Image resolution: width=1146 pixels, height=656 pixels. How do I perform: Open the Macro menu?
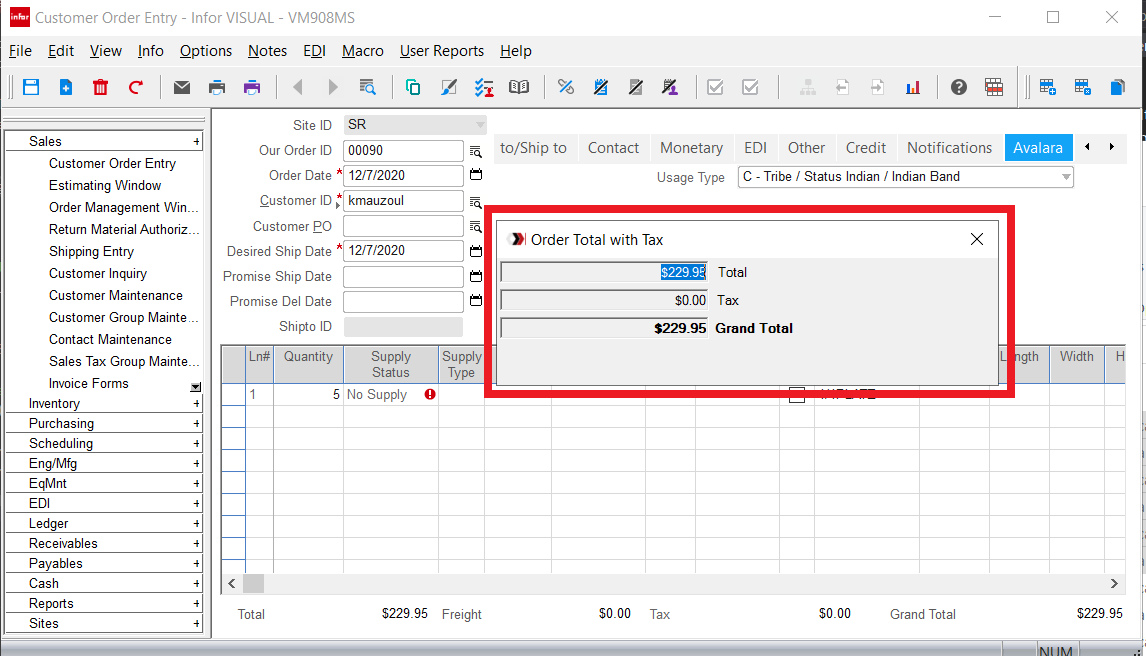coord(363,51)
